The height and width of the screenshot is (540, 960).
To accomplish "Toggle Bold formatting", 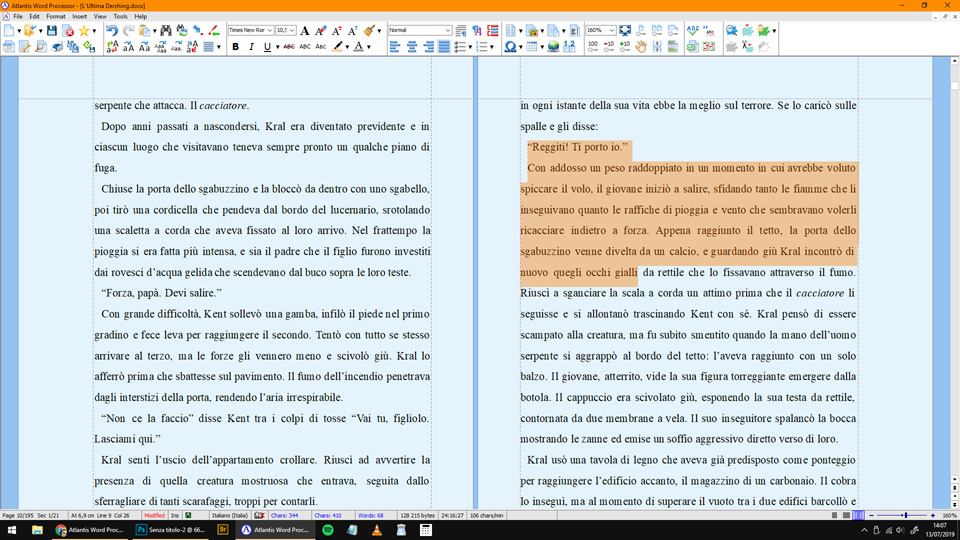I will tap(236, 47).
